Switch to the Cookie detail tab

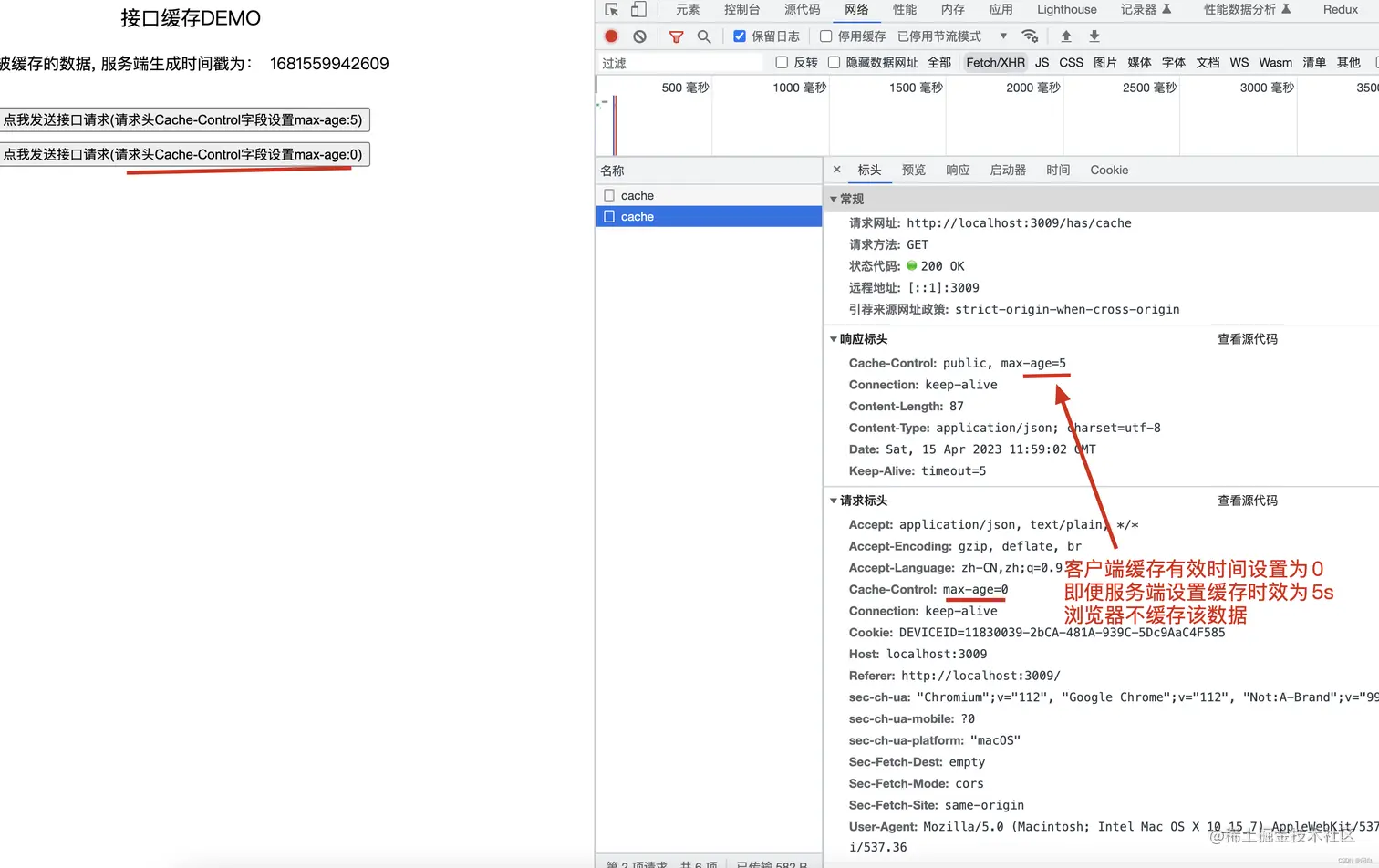(1109, 170)
